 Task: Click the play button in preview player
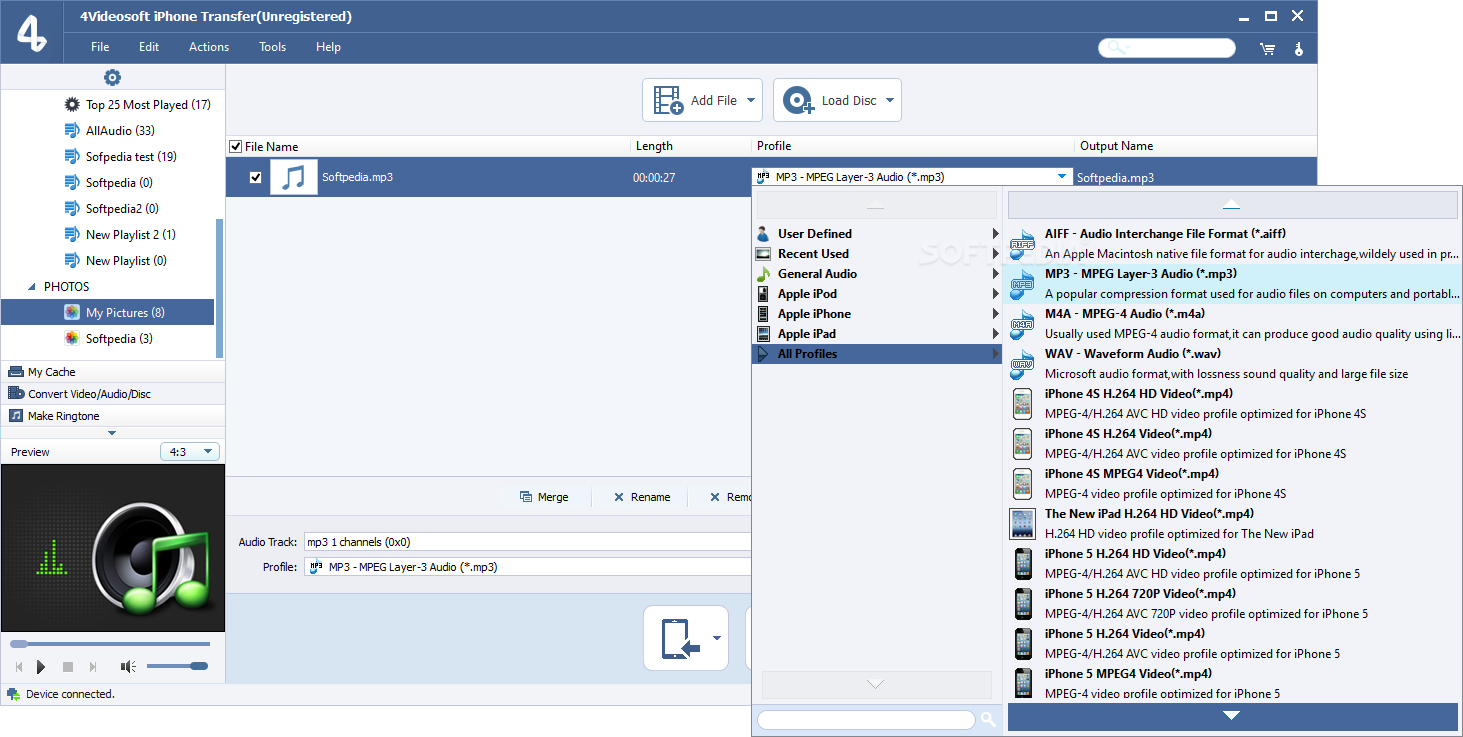point(41,667)
